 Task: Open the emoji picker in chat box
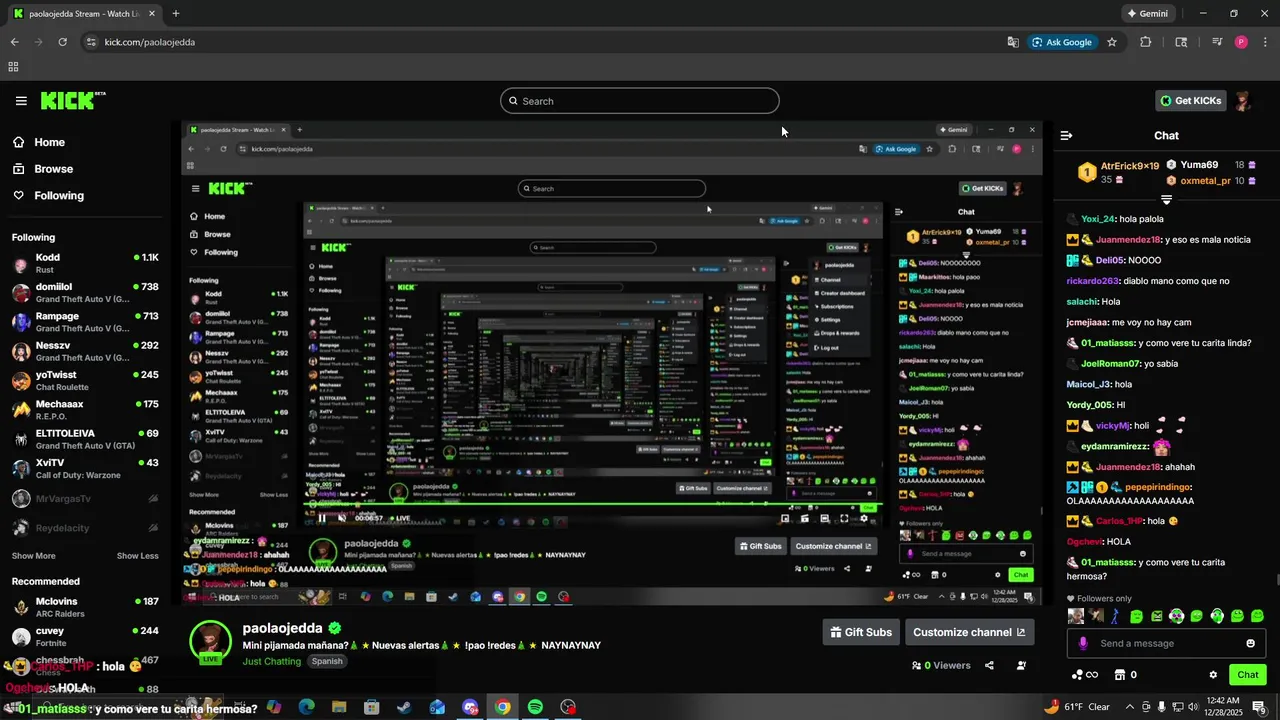(1250, 643)
